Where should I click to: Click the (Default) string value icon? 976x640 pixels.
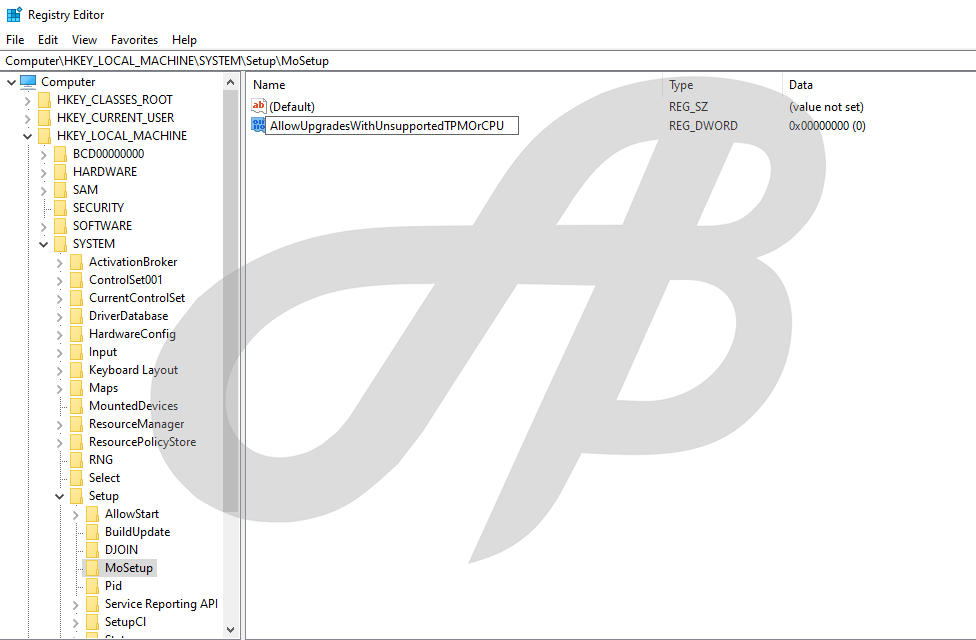(258, 106)
